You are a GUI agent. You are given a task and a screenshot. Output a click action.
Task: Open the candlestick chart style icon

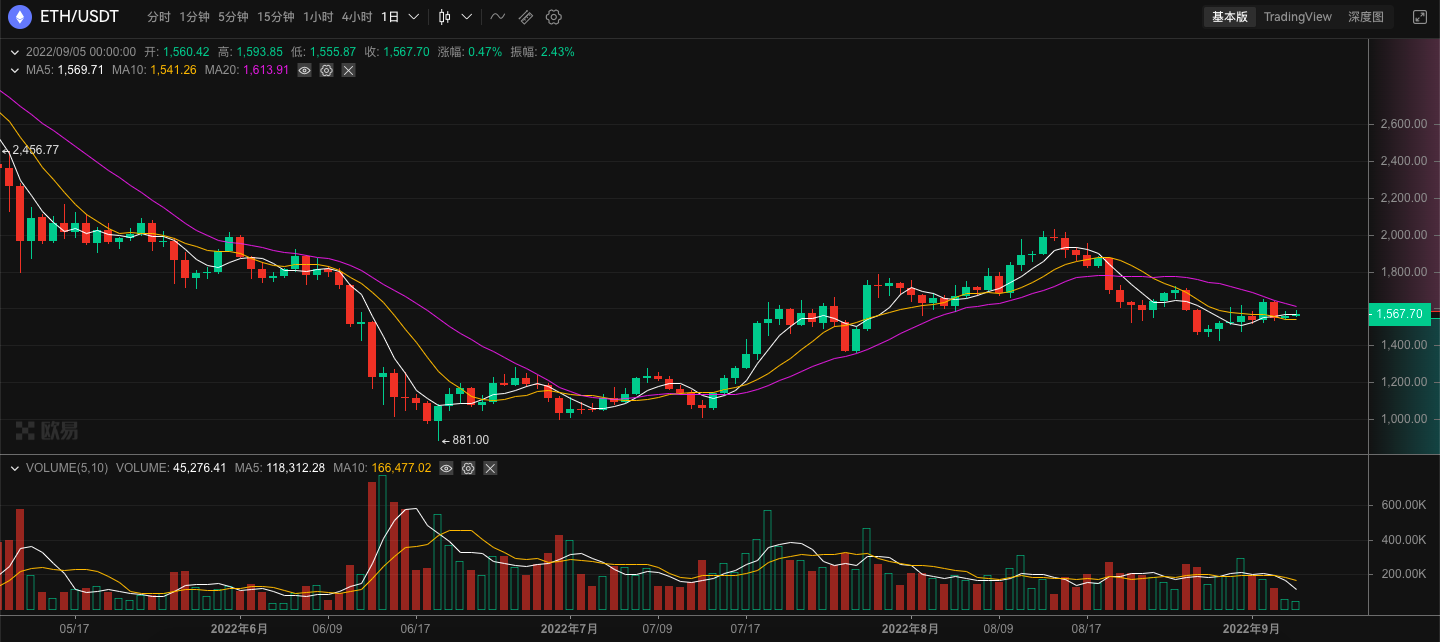(x=445, y=17)
